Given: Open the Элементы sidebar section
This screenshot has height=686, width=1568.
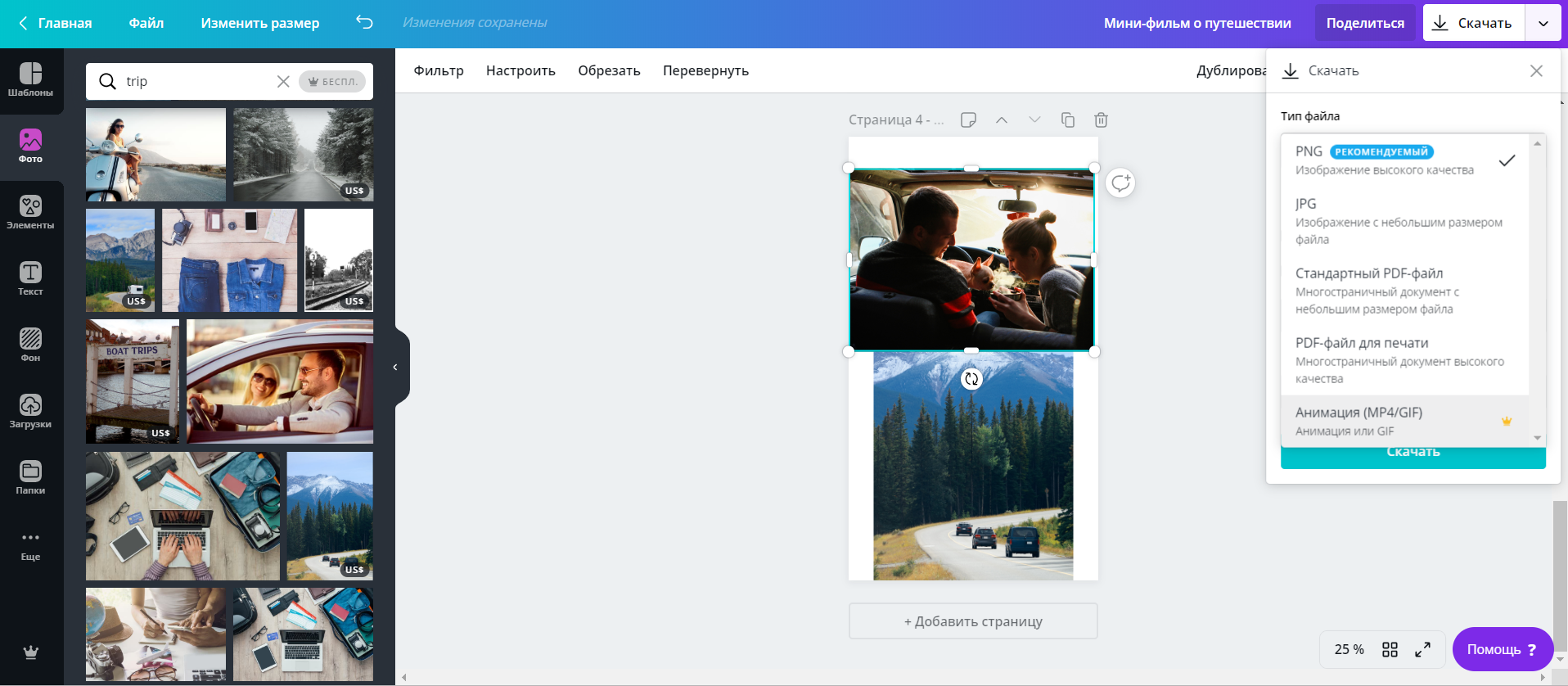Looking at the screenshot, I should [30, 213].
